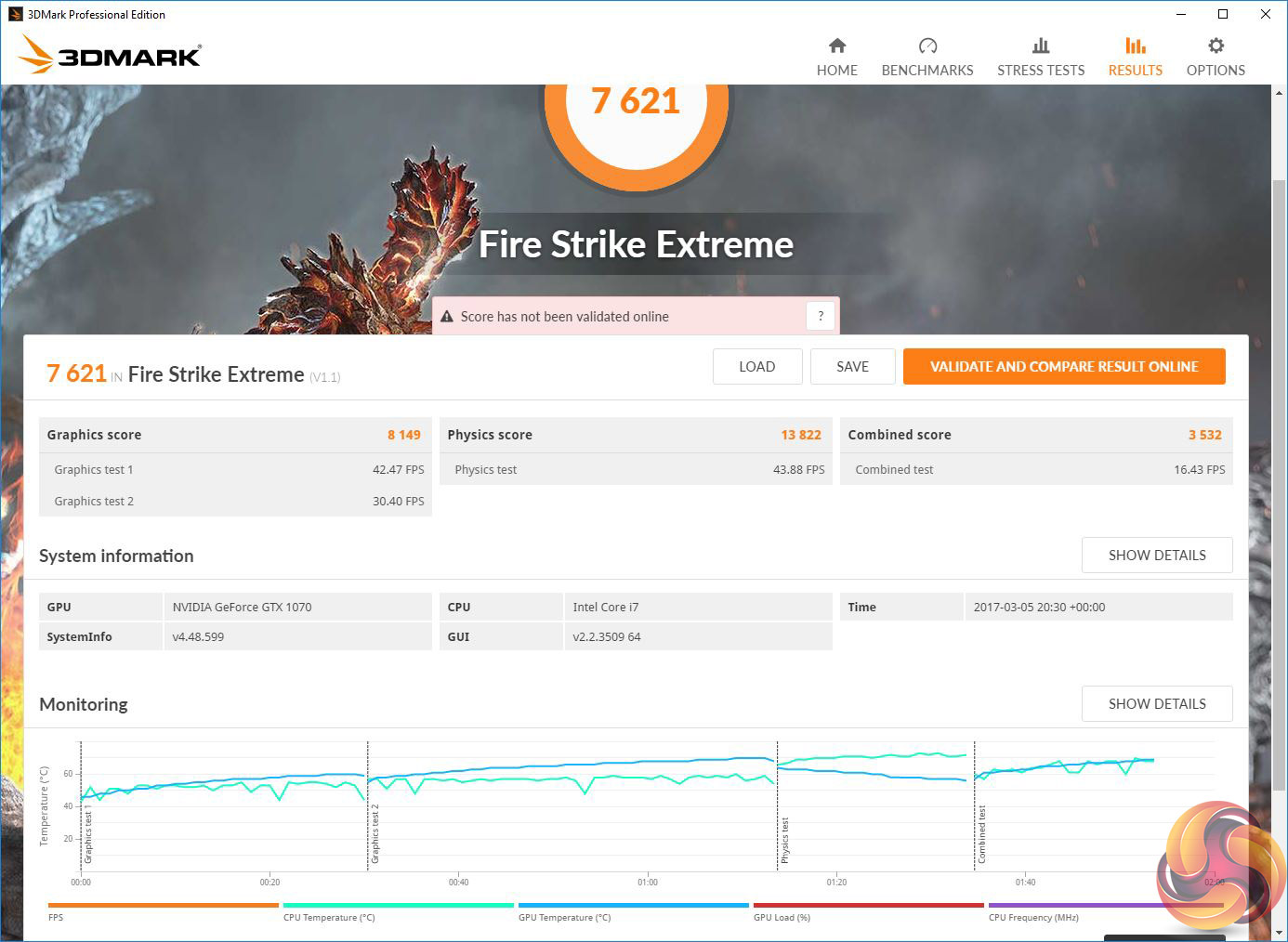Click the question mark help button

[x=821, y=317]
